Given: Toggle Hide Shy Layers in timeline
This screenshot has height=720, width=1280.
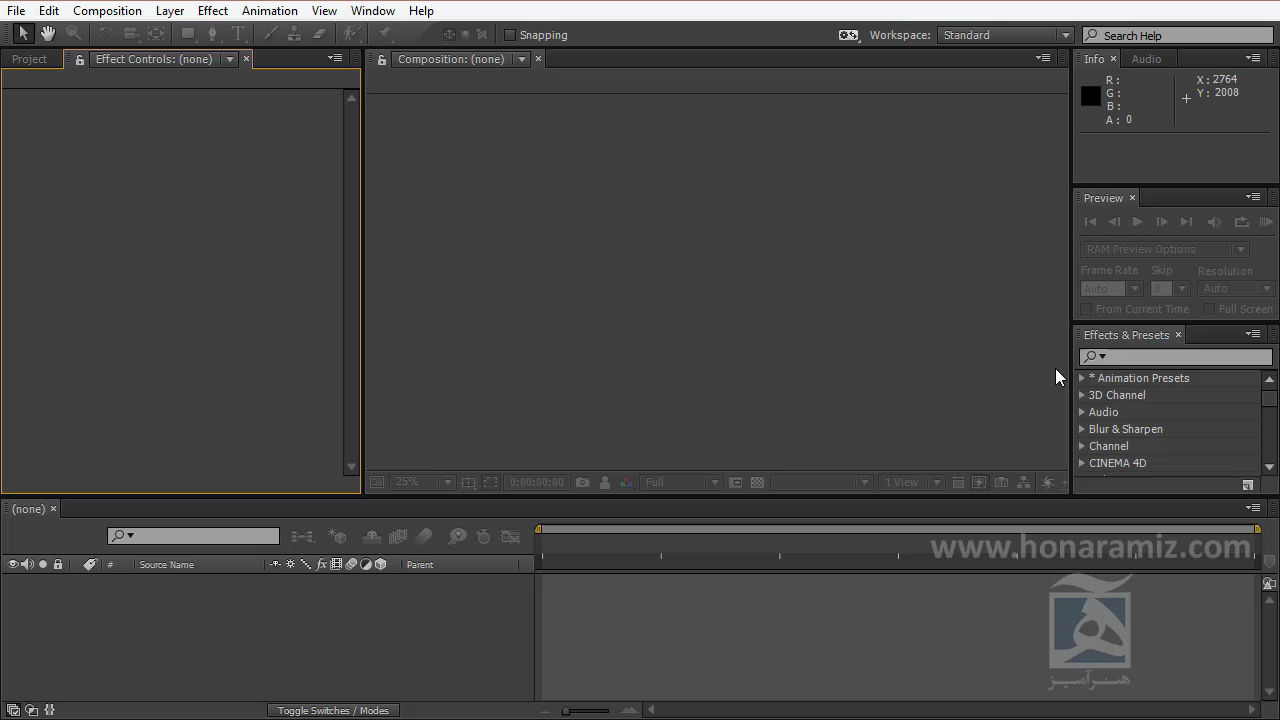Looking at the screenshot, I should (371, 537).
